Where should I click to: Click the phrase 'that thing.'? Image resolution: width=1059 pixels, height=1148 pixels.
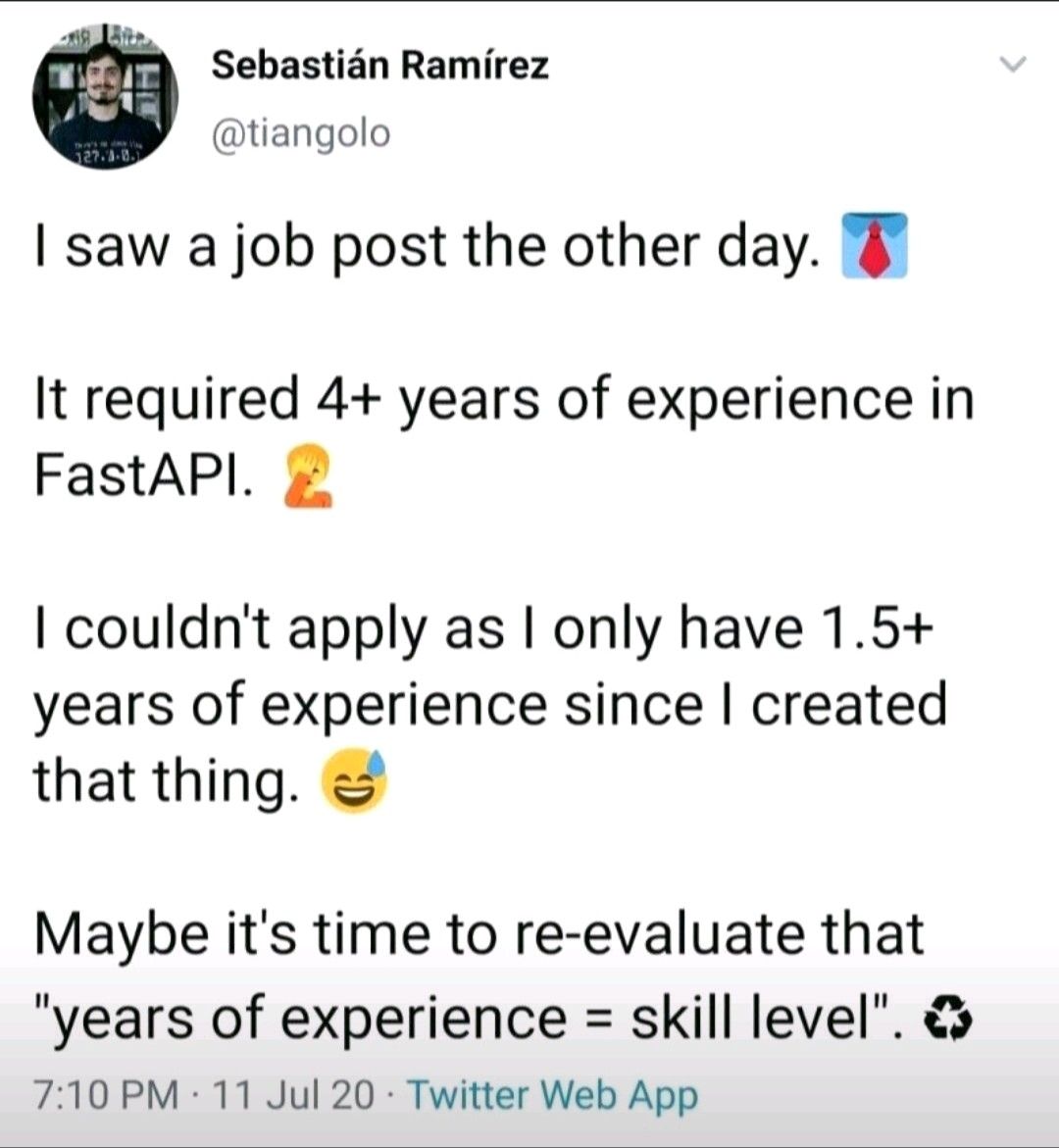(167, 780)
